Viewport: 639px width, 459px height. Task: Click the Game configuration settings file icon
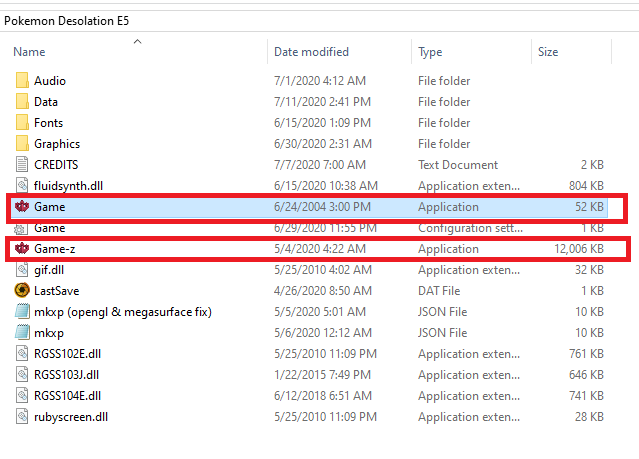click(x=22, y=228)
